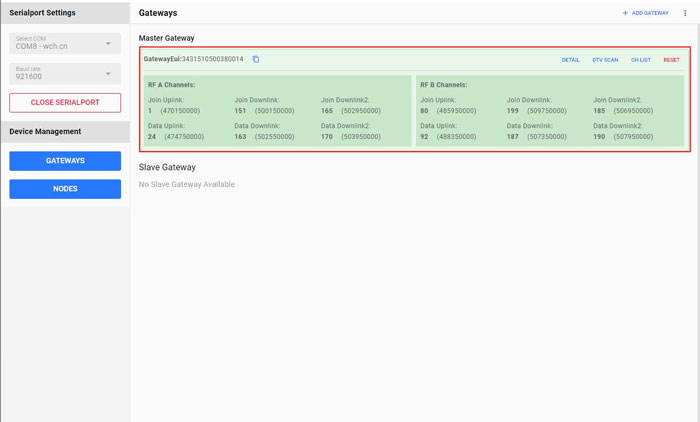Start the DTV Scan for master gateway

pos(605,60)
